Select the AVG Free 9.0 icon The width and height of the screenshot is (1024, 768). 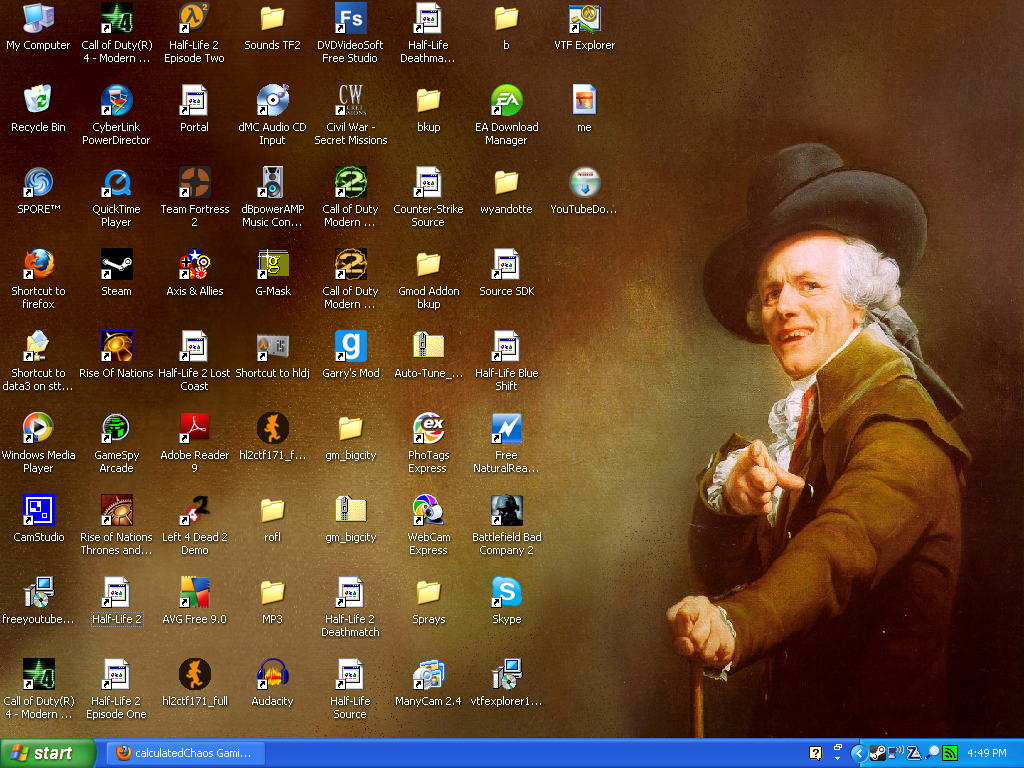[x=194, y=593]
